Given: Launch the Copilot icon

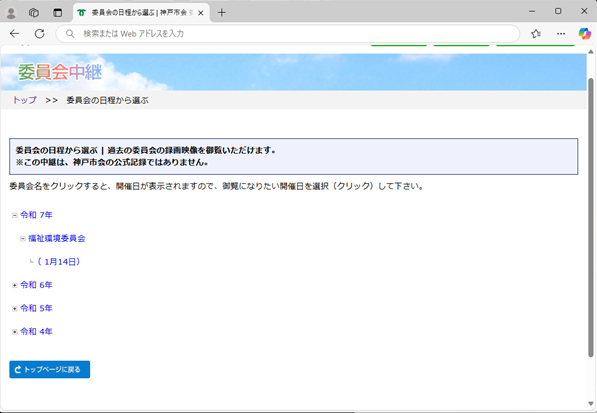Looking at the screenshot, I should (584, 33).
